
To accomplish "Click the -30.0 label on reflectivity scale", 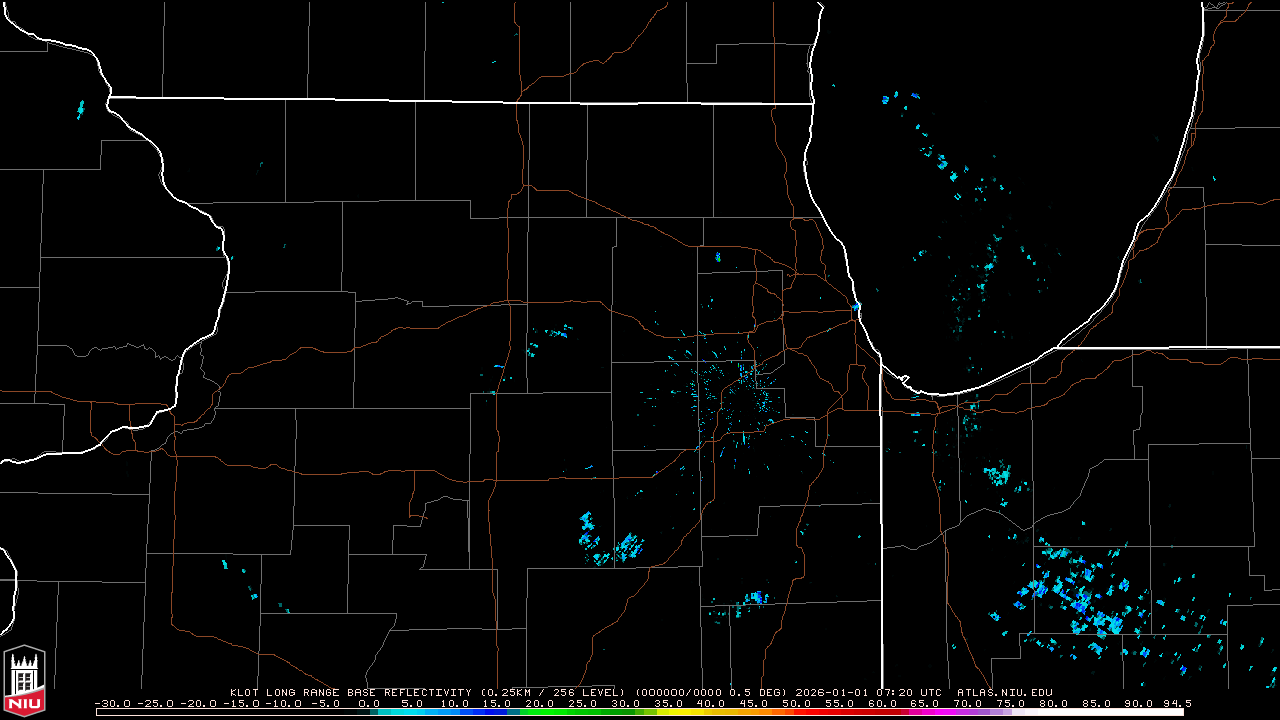I will [x=111, y=703].
